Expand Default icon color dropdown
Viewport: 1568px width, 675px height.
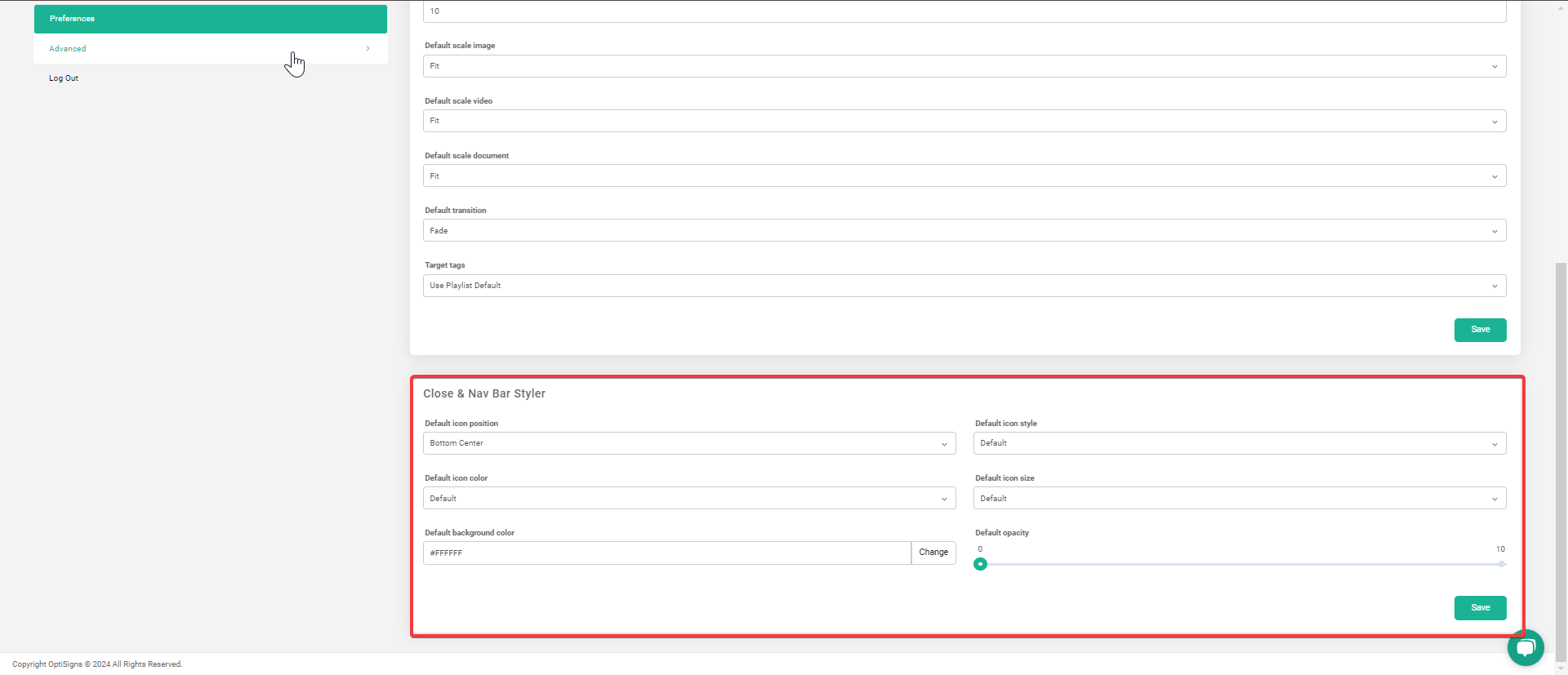tap(689, 498)
